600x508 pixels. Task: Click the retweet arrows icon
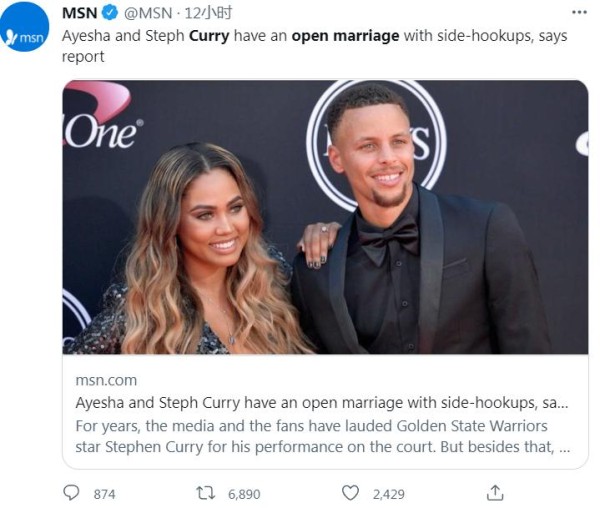[x=205, y=493]
